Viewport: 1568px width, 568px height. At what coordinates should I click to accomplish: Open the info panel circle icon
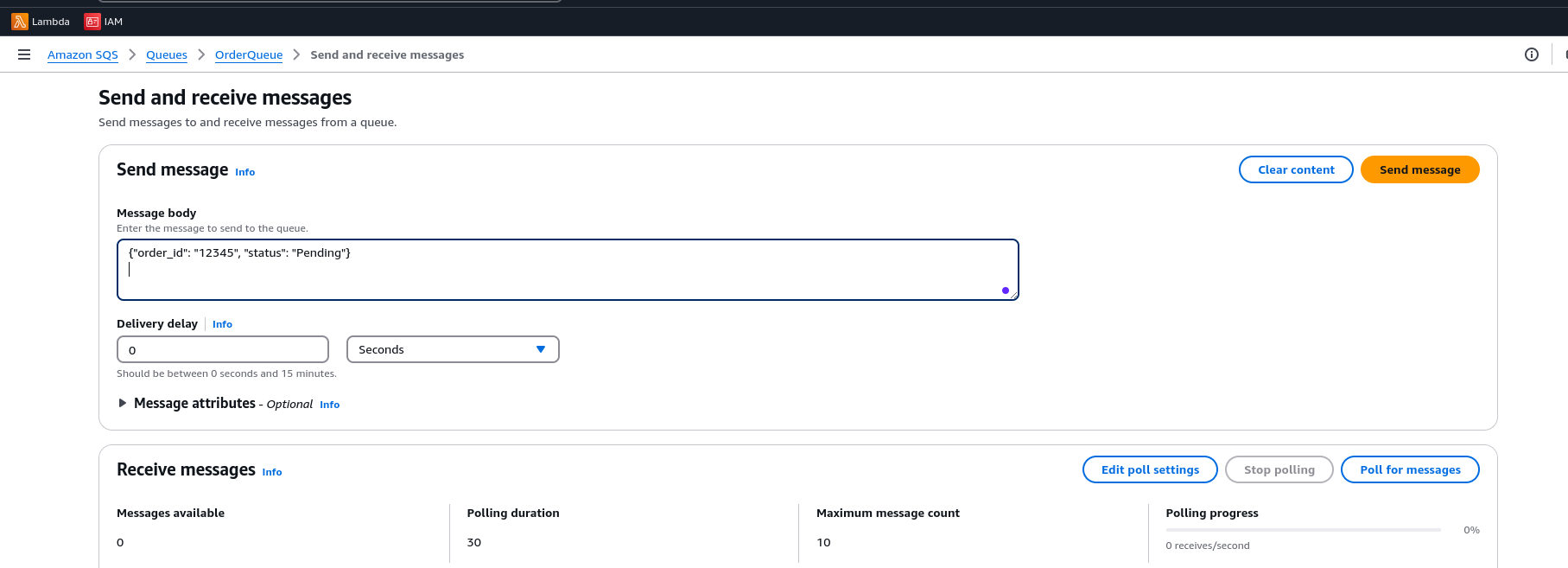1531,54
